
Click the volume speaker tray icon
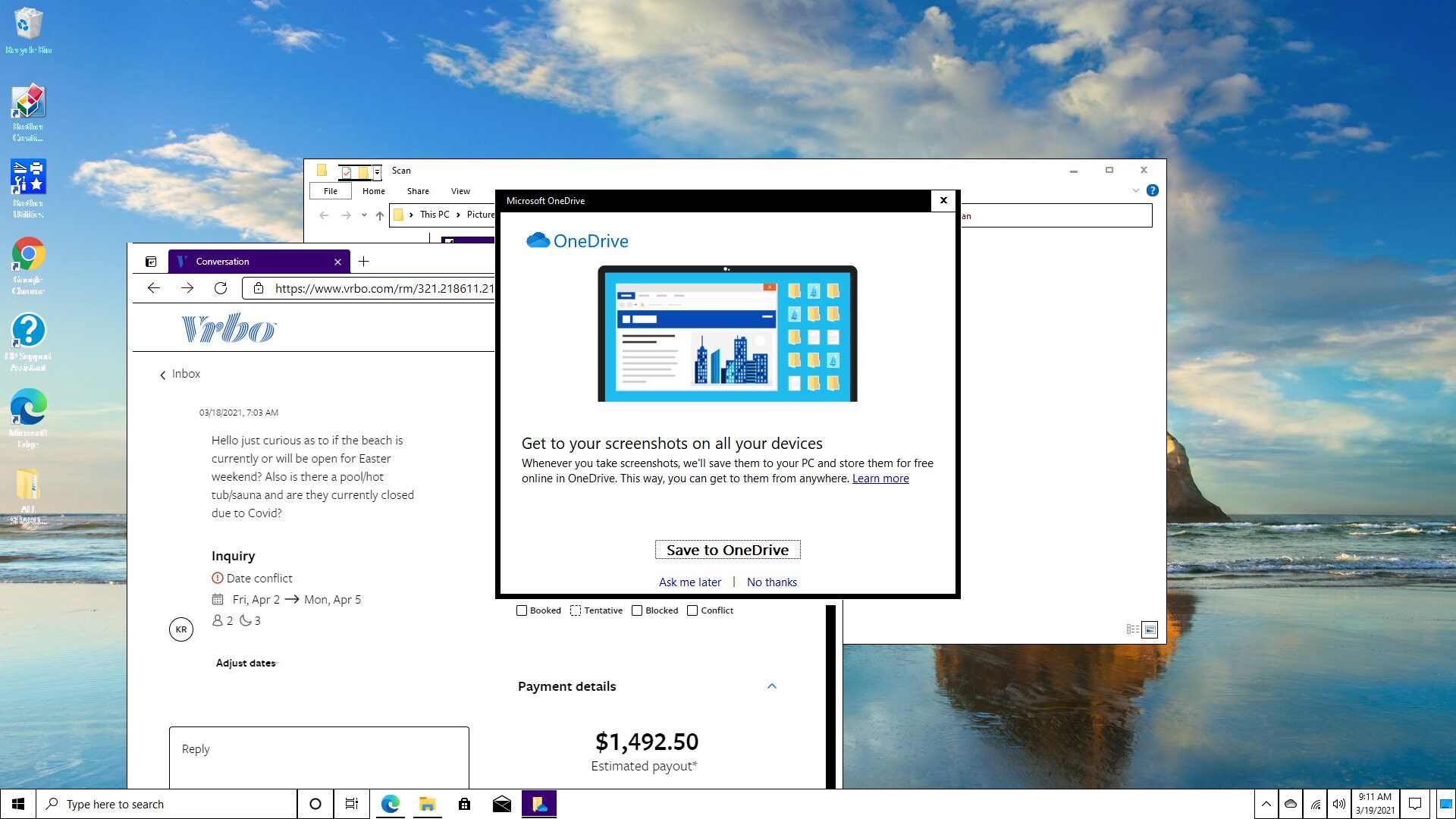(x=1339, y=804)
